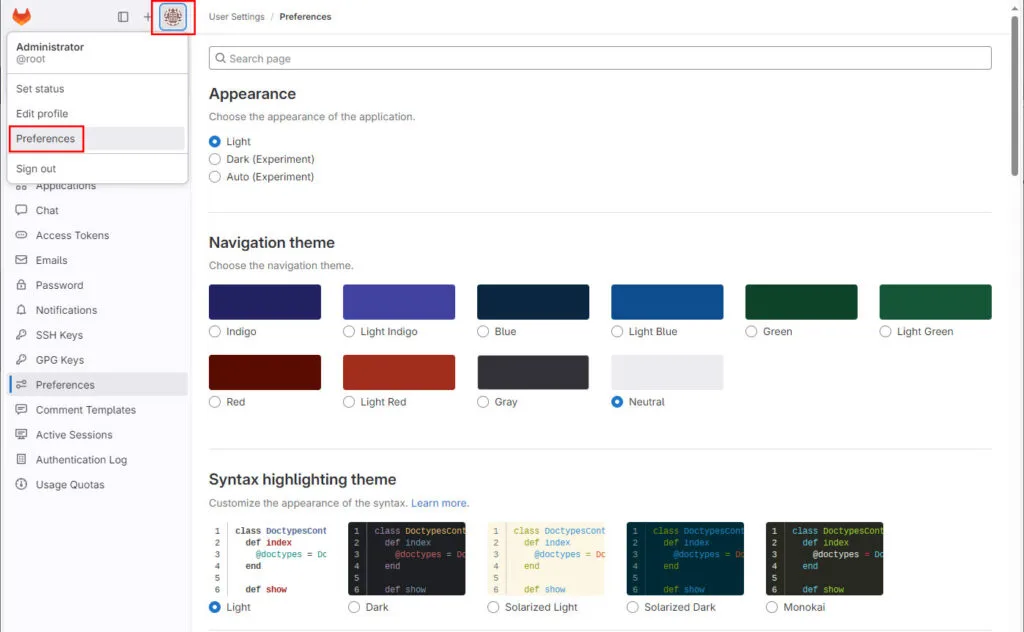The height and width of the screenshot is (632, 1024).
Task: Choose the Light Indigo navigation theme radio
Action: [x=349, y=332]
